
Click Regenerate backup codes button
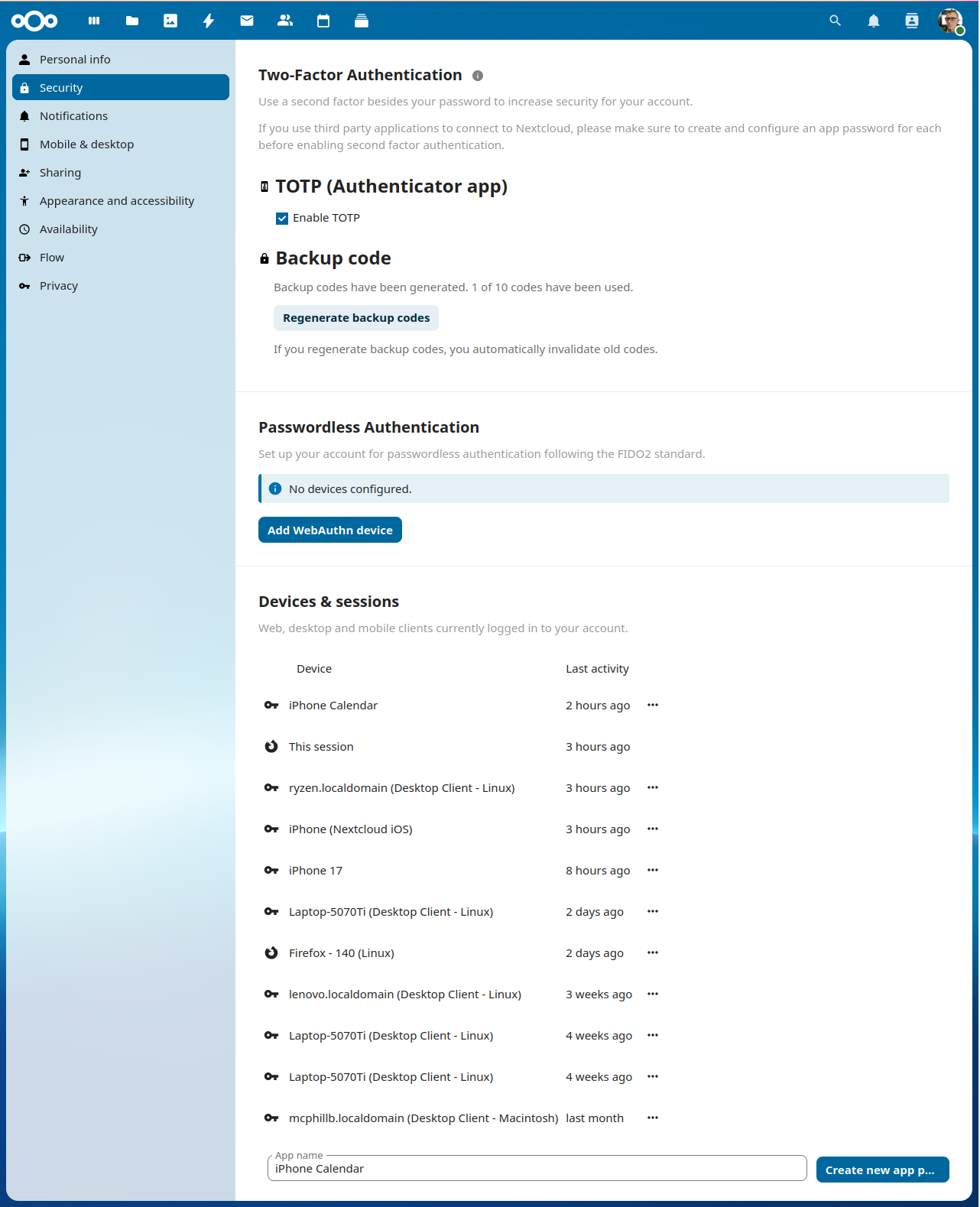(356, 318)
